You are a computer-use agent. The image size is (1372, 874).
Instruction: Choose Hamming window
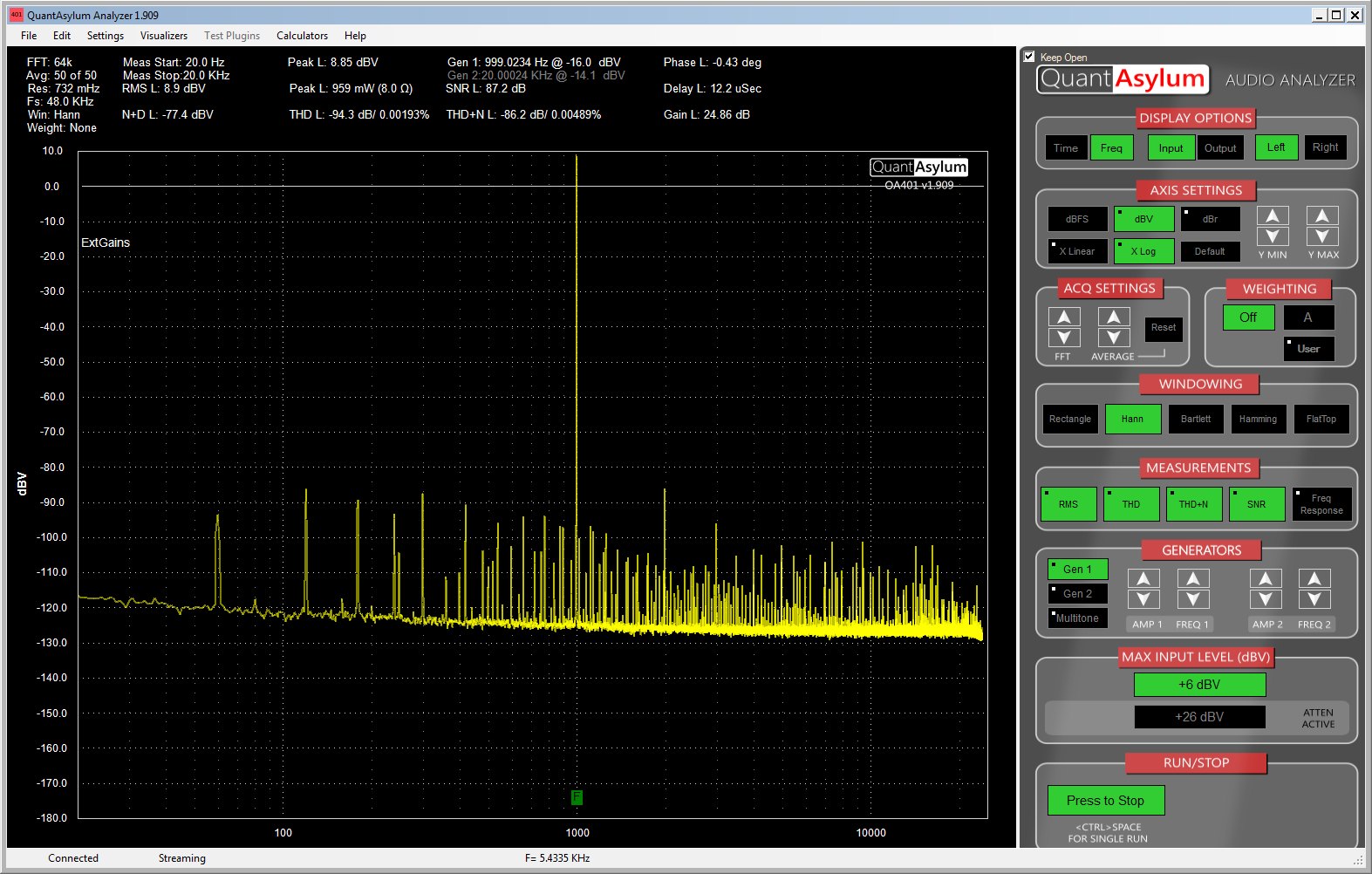[1259, 420]
